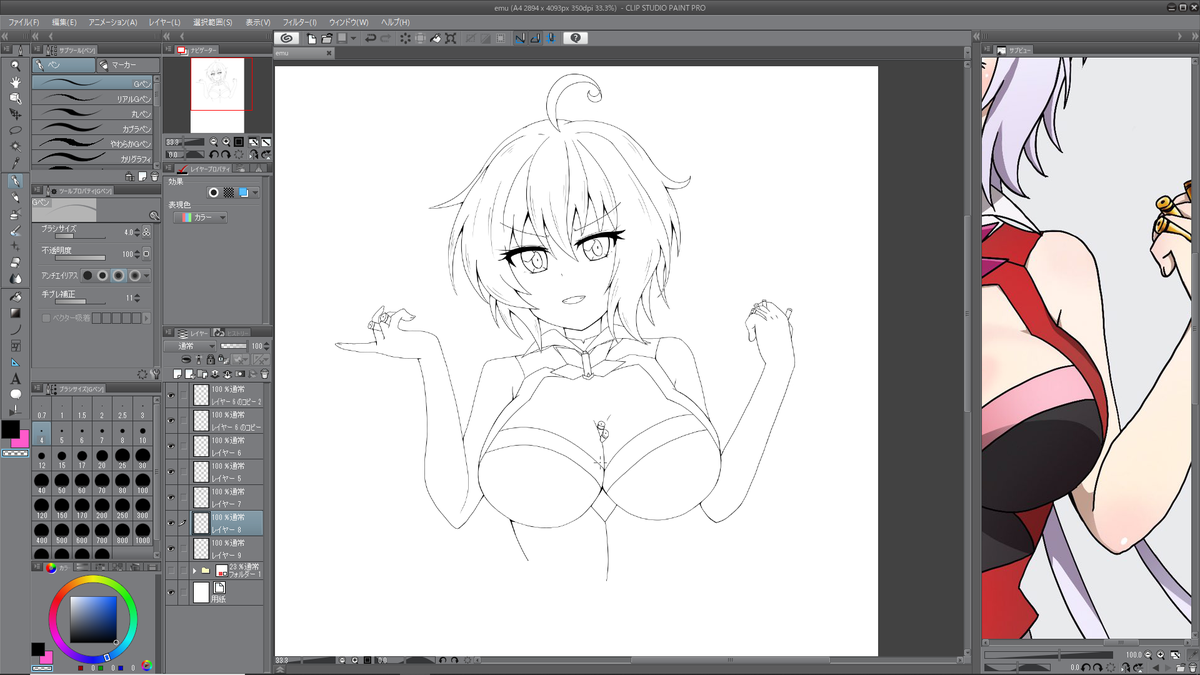Image resolution: width=1200 pixels, height=675 pixels.
Task: Select the Gradient tool
Action: point(15,312)
